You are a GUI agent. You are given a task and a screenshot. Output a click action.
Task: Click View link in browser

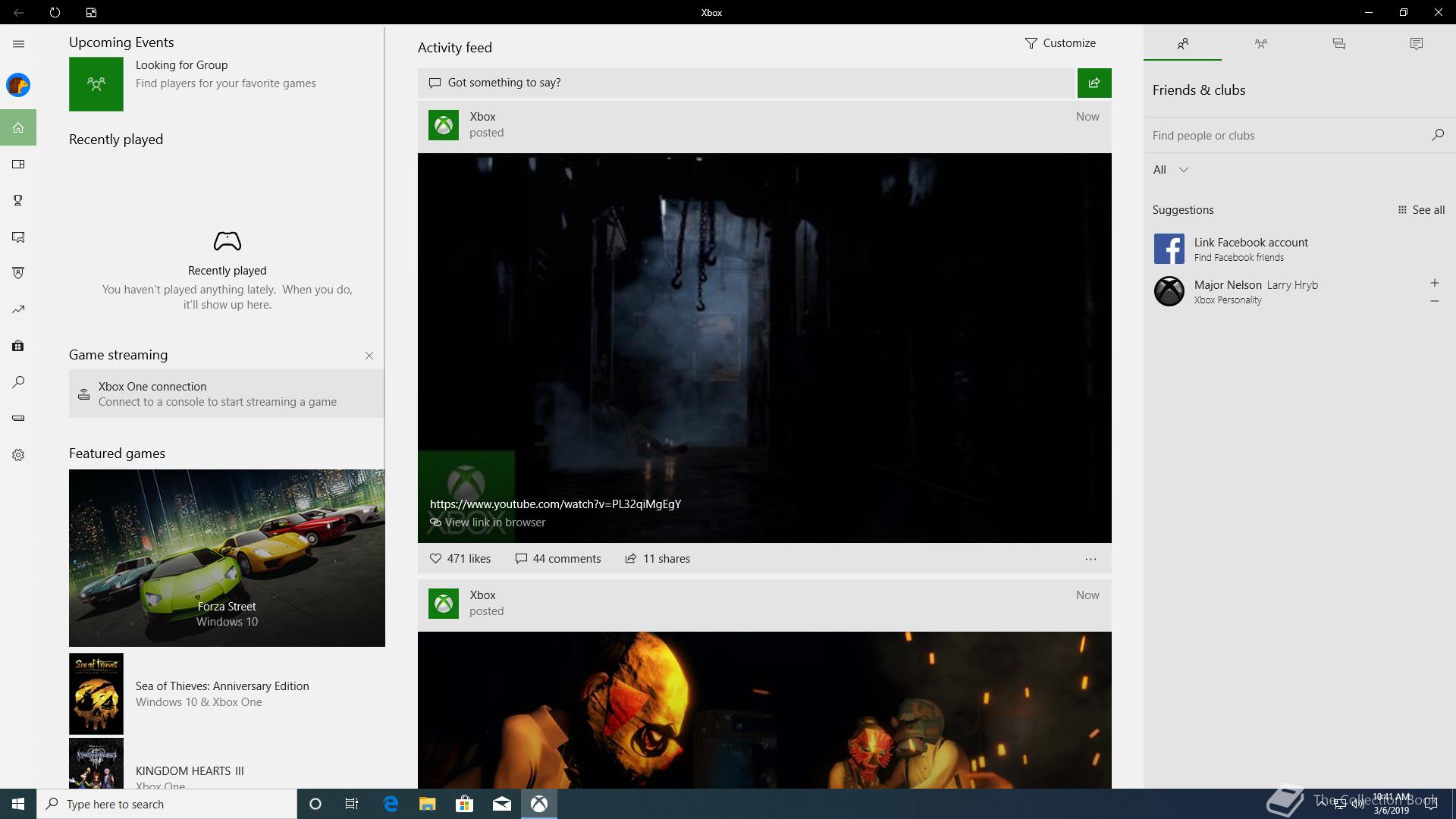488,522
